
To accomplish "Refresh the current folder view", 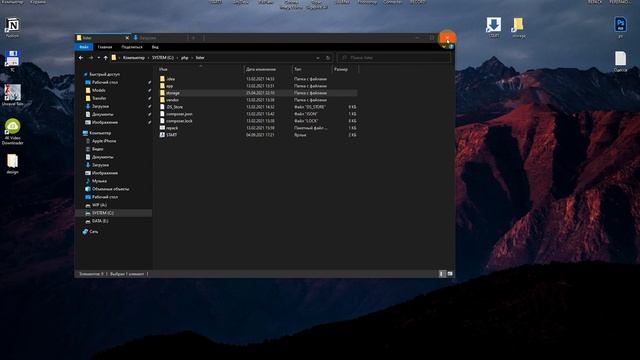I will pos(328,58).
